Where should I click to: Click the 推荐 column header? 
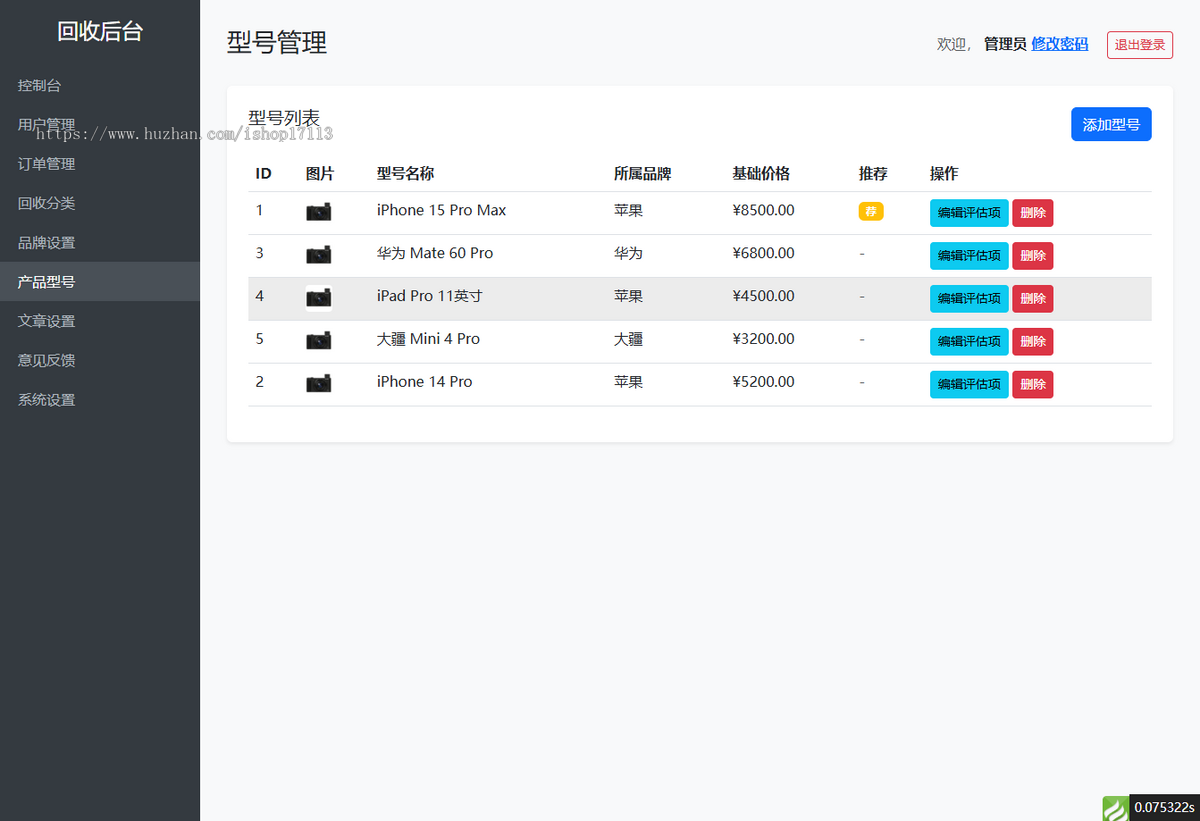pos(873,173)
